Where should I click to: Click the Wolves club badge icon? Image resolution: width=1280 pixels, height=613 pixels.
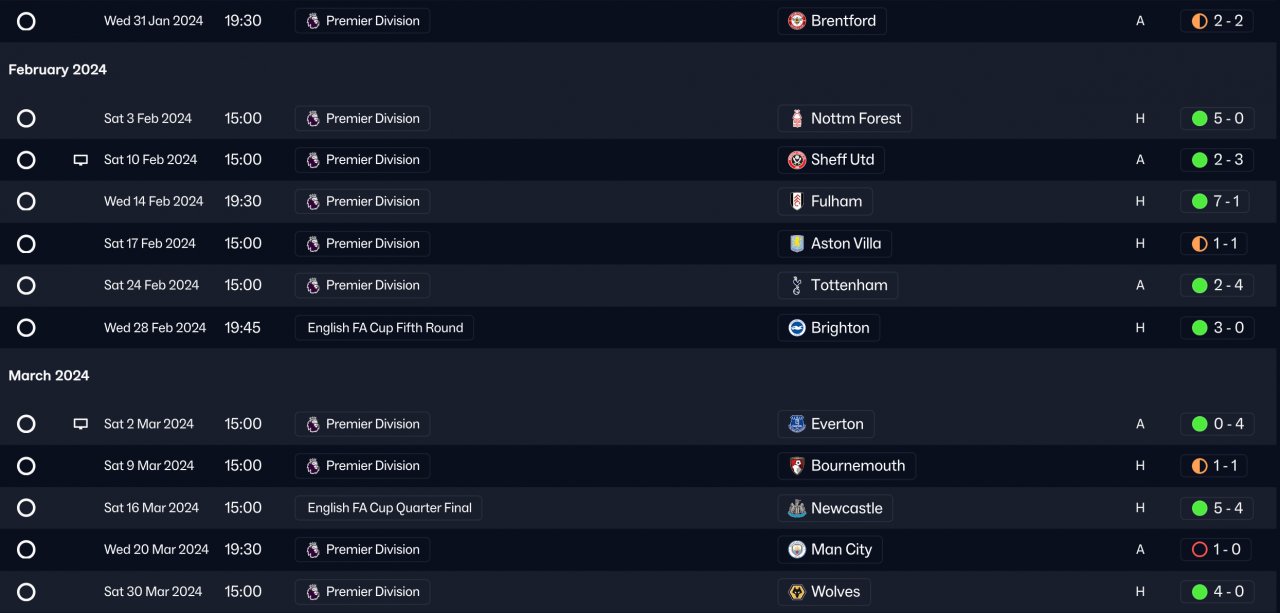click(x=797, y=592)
